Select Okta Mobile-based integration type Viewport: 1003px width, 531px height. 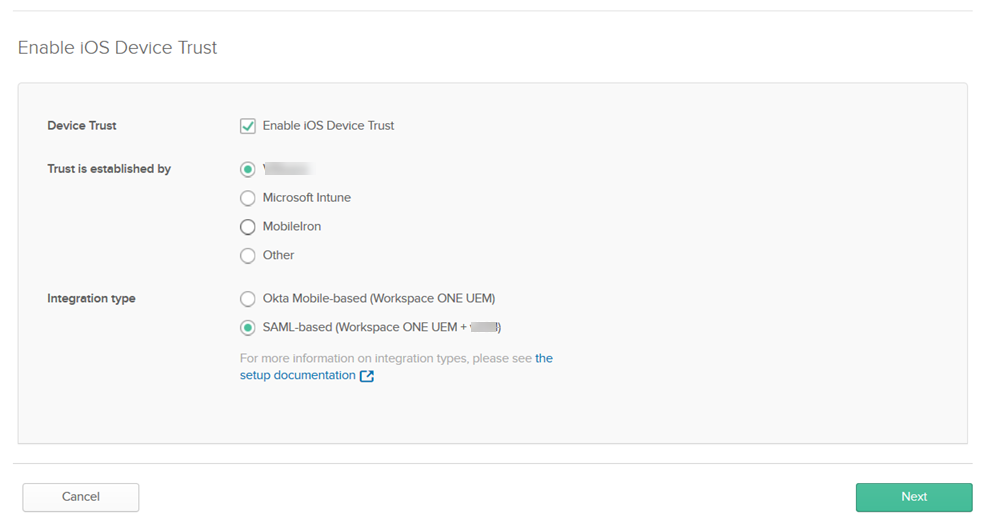(x=248, y=299)
